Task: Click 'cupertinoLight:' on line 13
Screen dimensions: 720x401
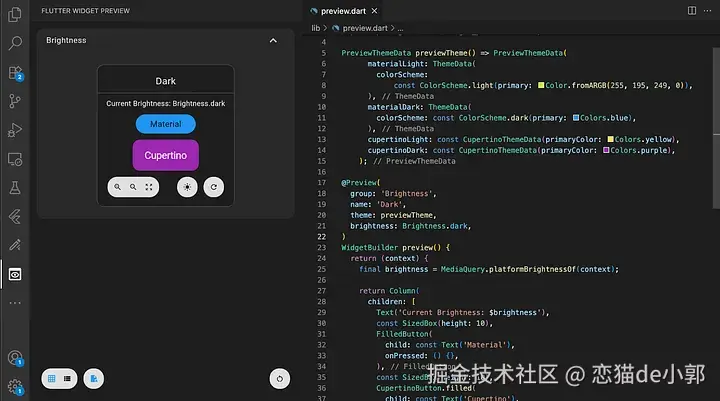Action: point(399,139)
